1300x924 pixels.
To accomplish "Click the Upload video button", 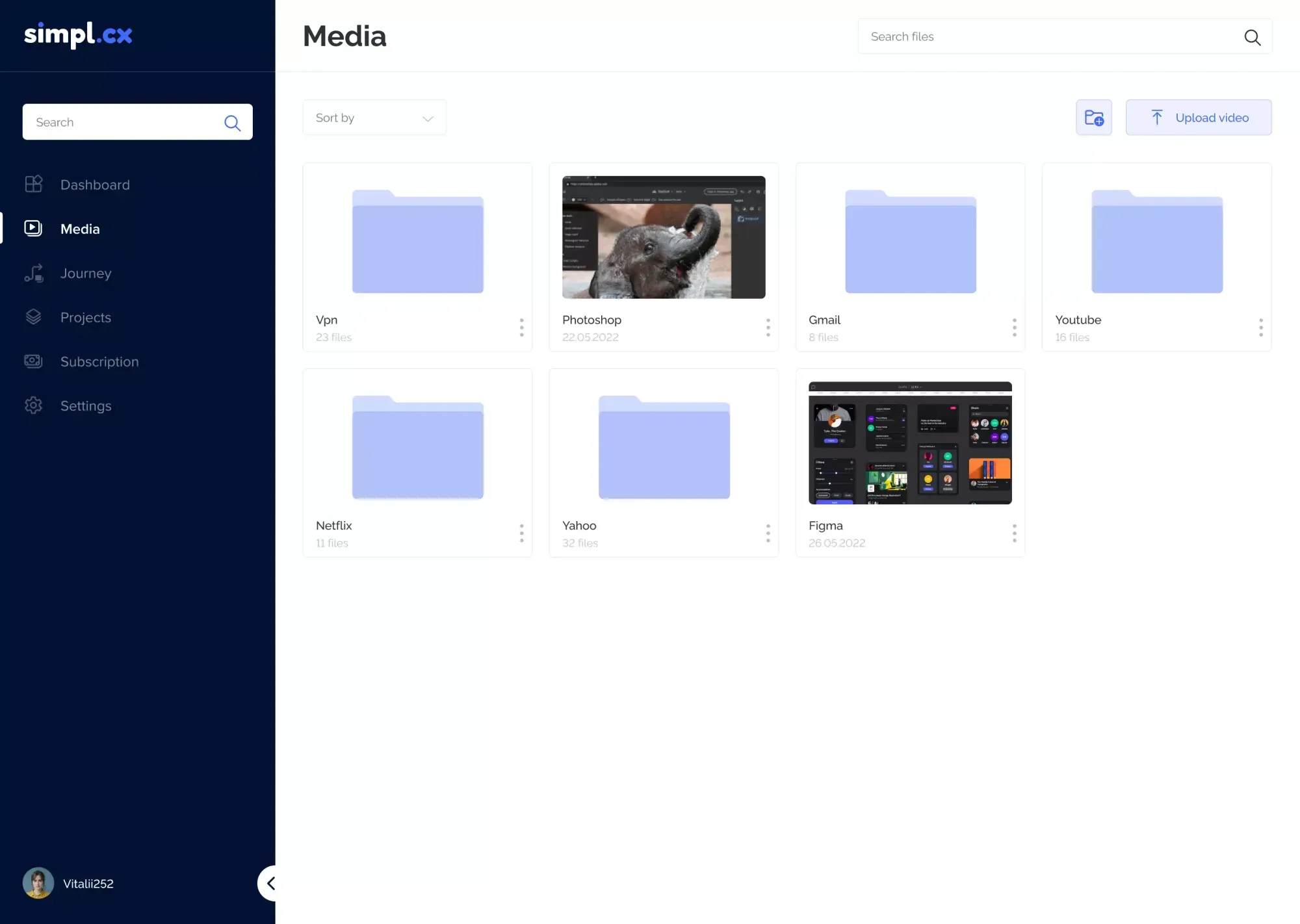I will pyautogui.click(x=1199, y=117).
